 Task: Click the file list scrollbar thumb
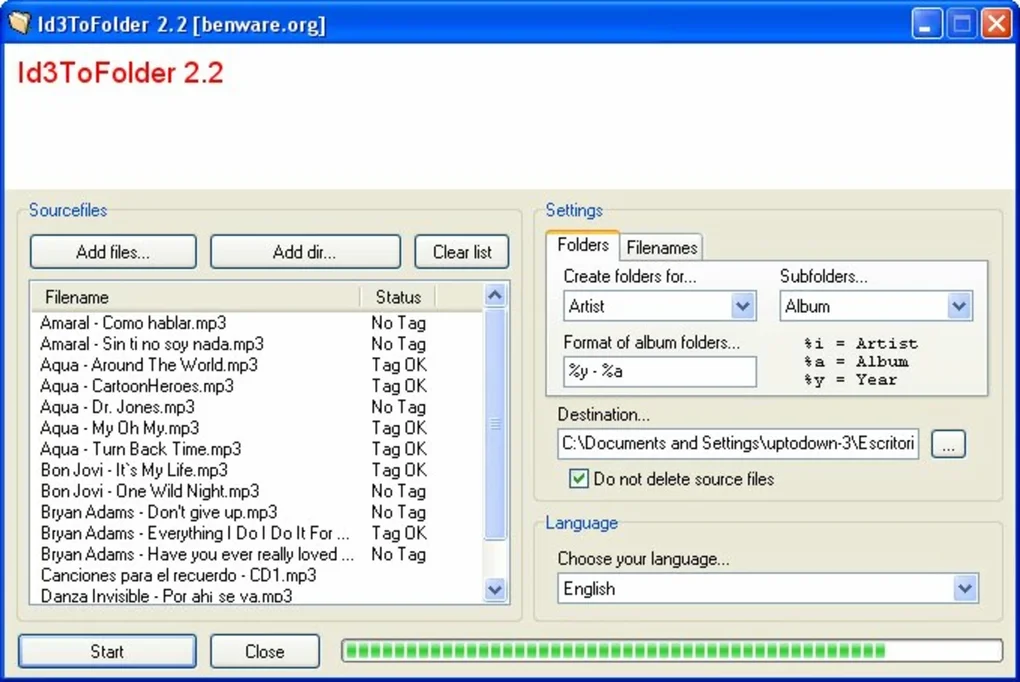(496, 424)
